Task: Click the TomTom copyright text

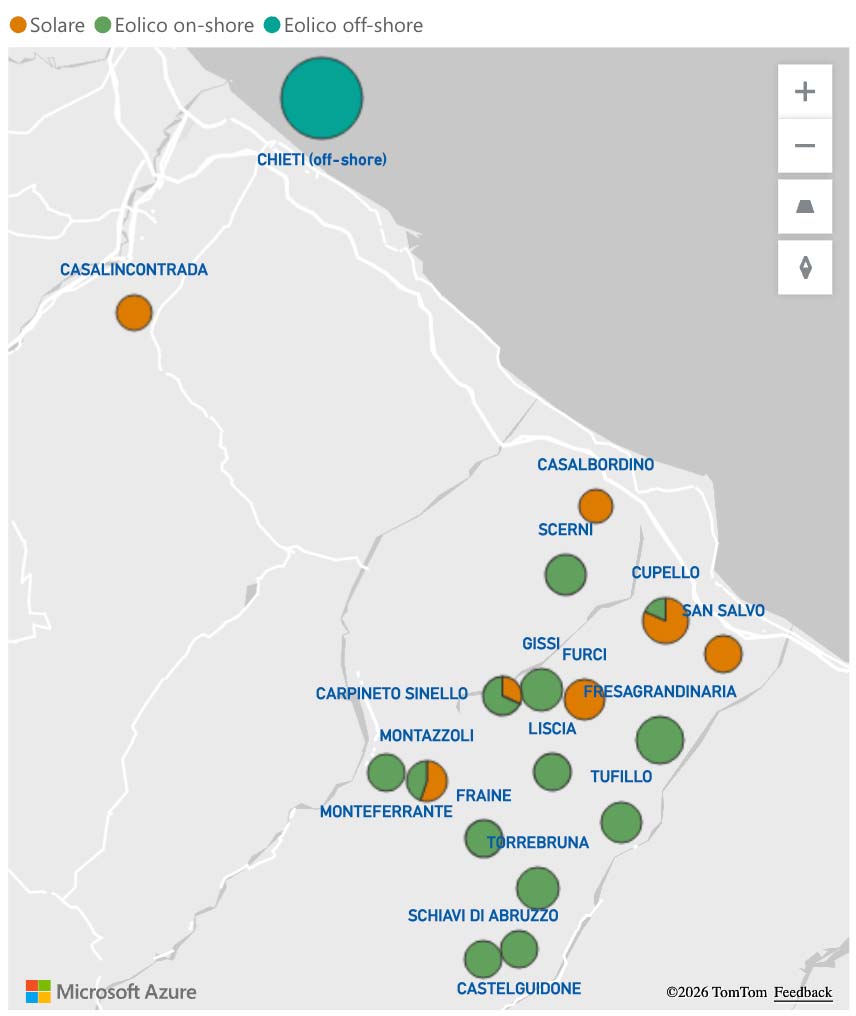Action: coord(716,992)
